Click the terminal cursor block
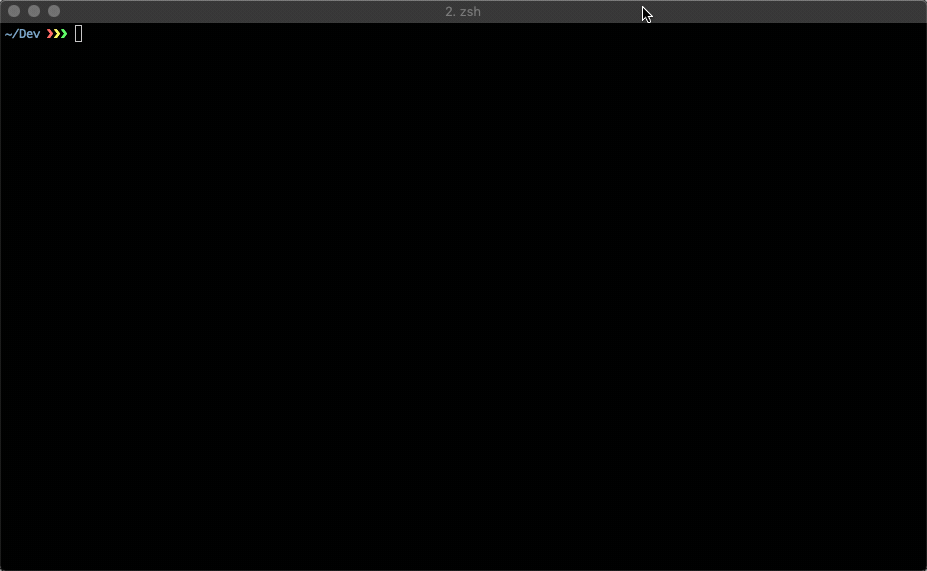 [x=79, y=34]
